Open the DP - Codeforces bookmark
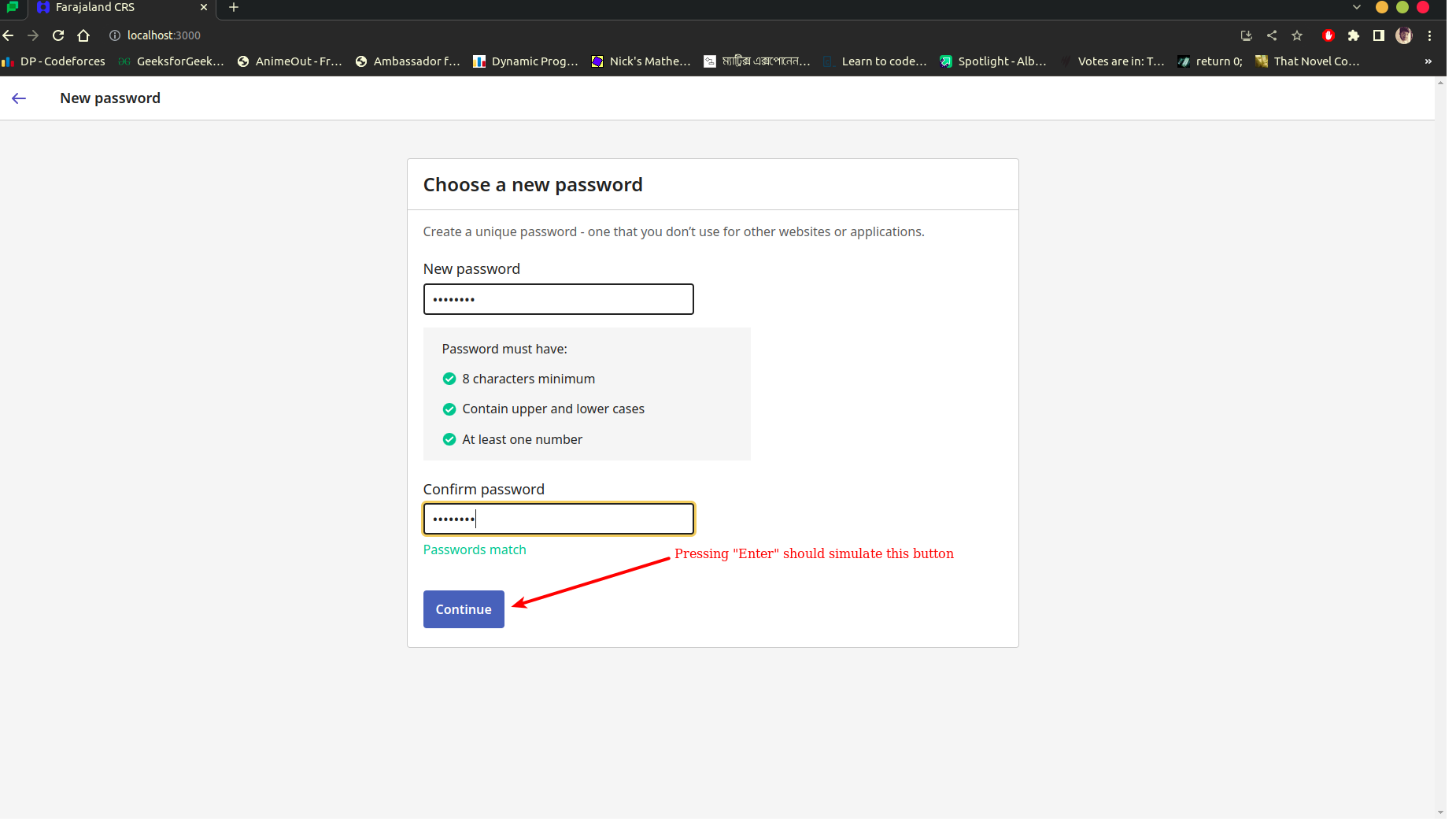 click(53, 61)
